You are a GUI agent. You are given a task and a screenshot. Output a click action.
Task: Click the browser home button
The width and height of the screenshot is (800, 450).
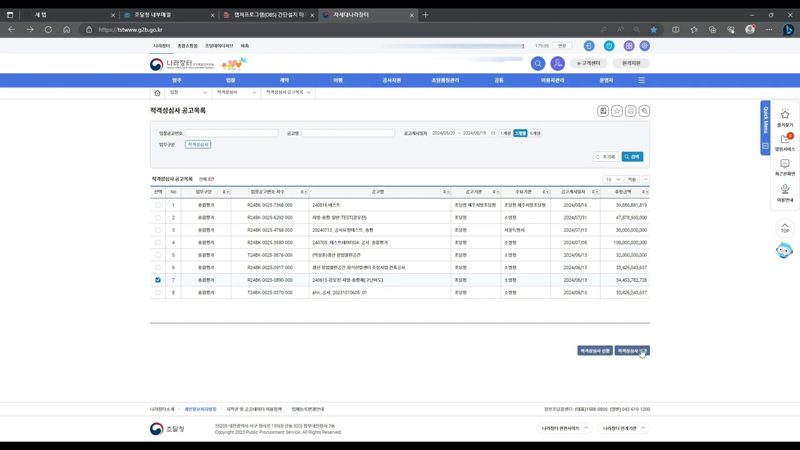pyautogui.click(x=66, y=30)
